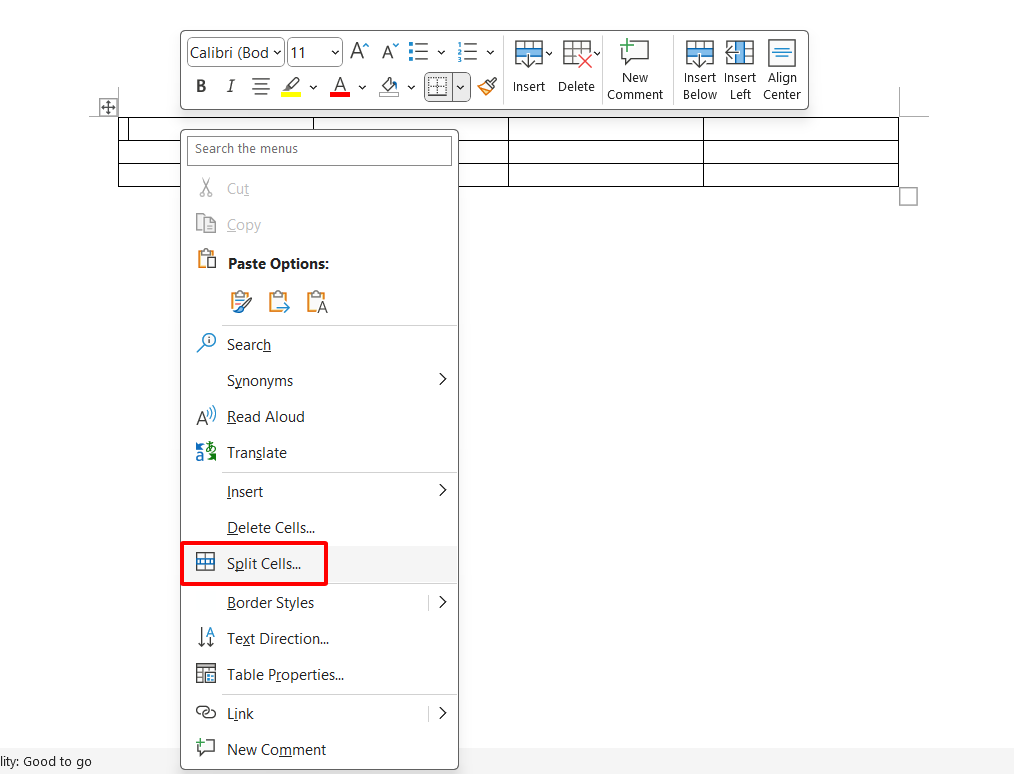Toggle italic formatting in mini toolbar
Image resolution: width=1014 pixels, height=774 pixels.
point(230,87)
